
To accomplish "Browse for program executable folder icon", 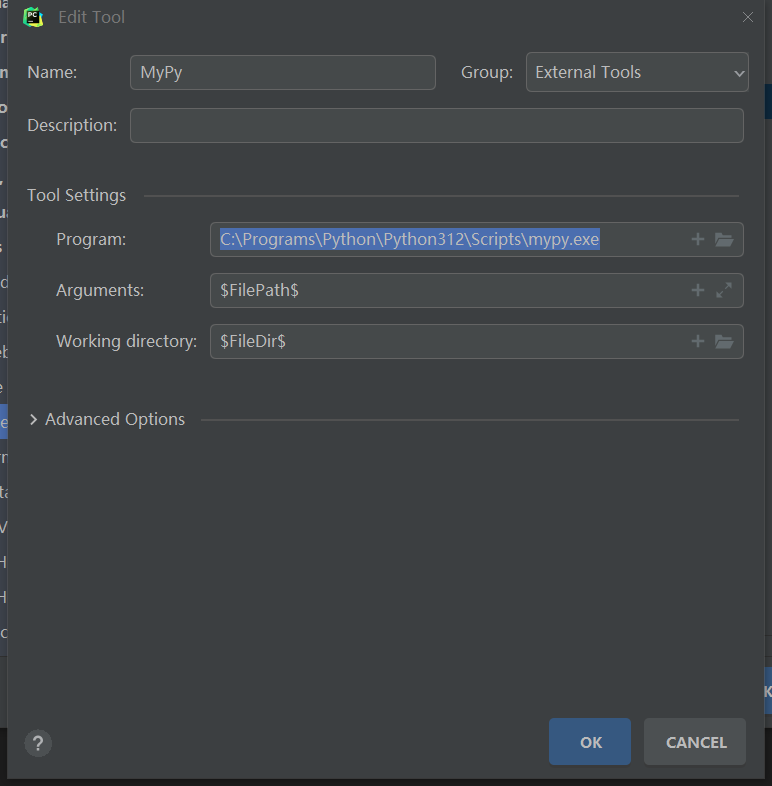I will [724, 240].
